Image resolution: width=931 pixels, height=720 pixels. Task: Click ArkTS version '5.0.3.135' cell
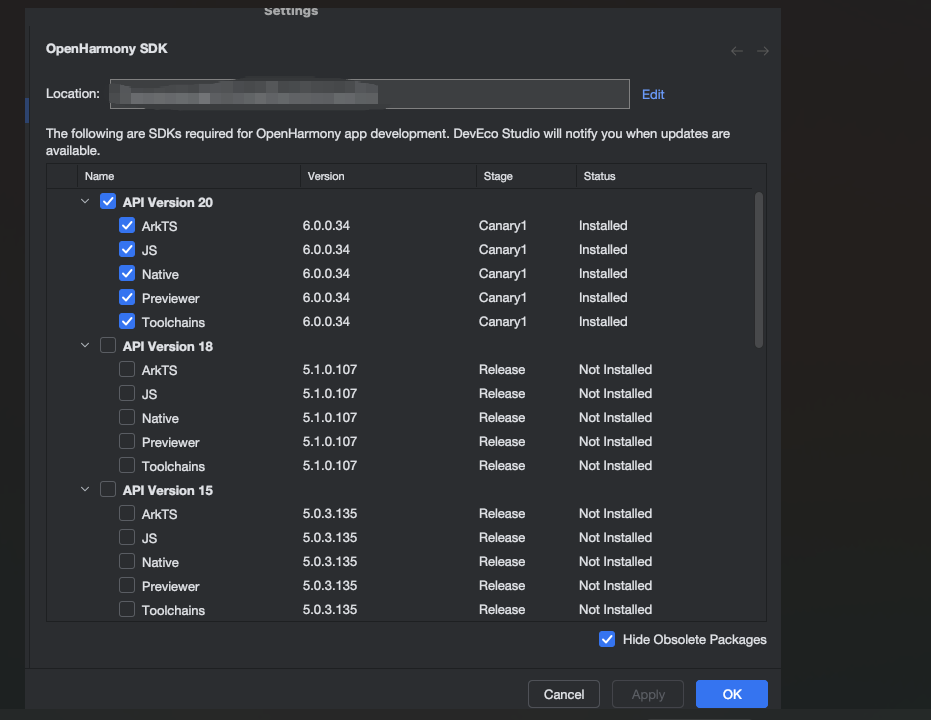tap(330, 513)
